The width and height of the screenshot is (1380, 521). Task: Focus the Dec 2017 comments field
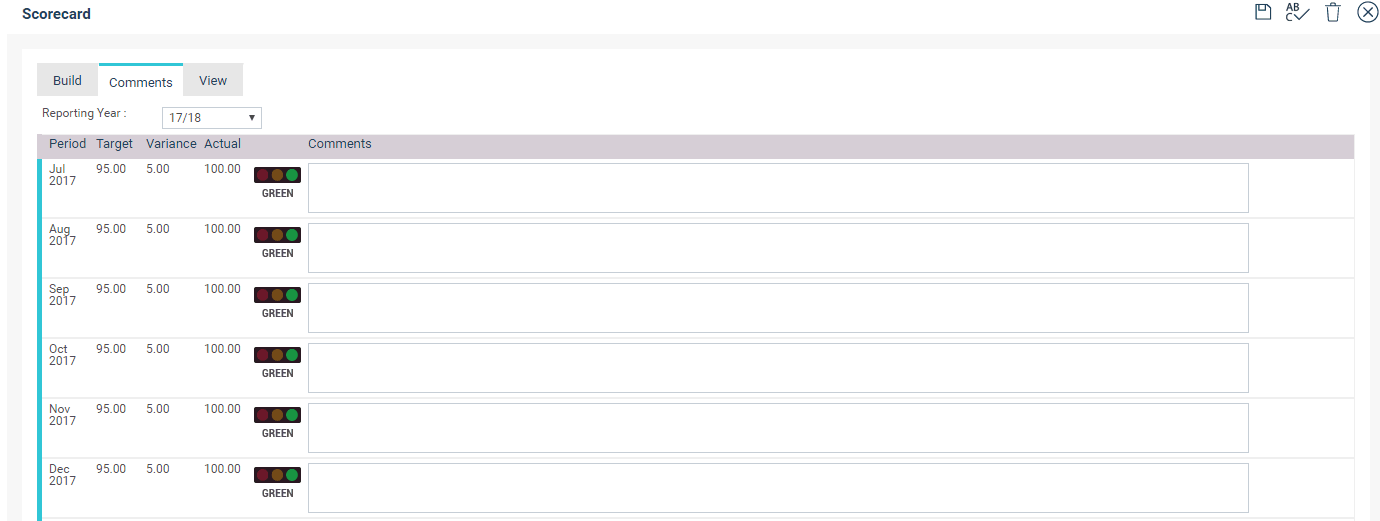pos(778,488)
